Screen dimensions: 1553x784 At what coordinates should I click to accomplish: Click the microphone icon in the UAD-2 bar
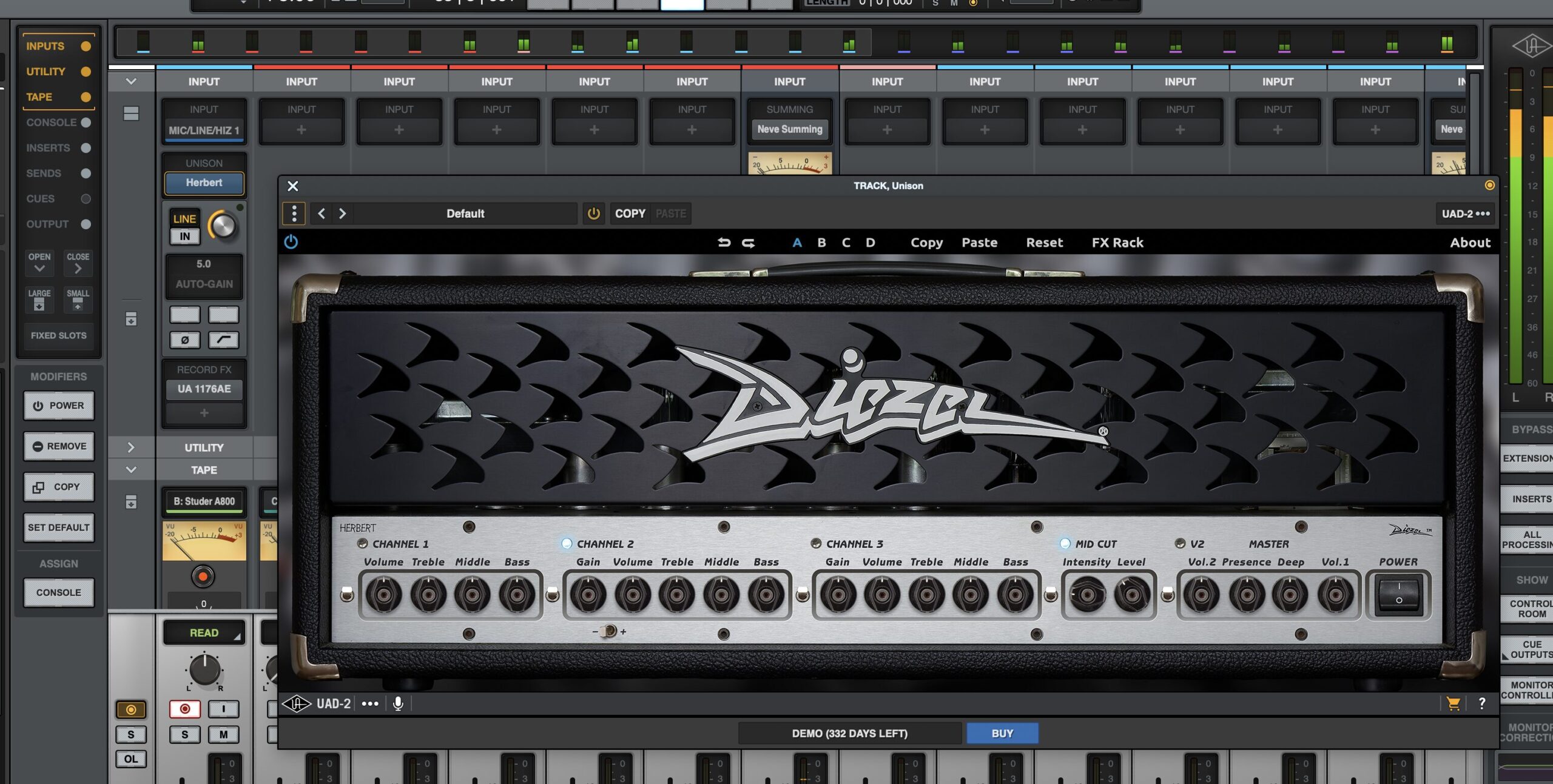(x=398, y=703)
